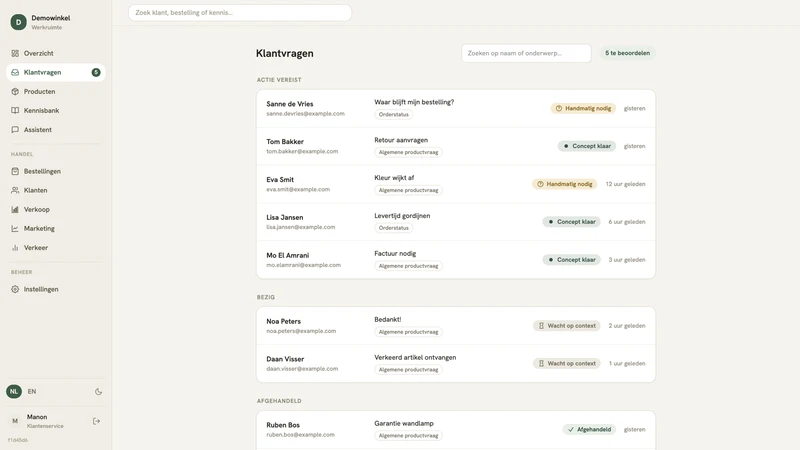Click the logout icon next to Manon
This screenshot has width=800, height=450.
[x=96, y=421]
